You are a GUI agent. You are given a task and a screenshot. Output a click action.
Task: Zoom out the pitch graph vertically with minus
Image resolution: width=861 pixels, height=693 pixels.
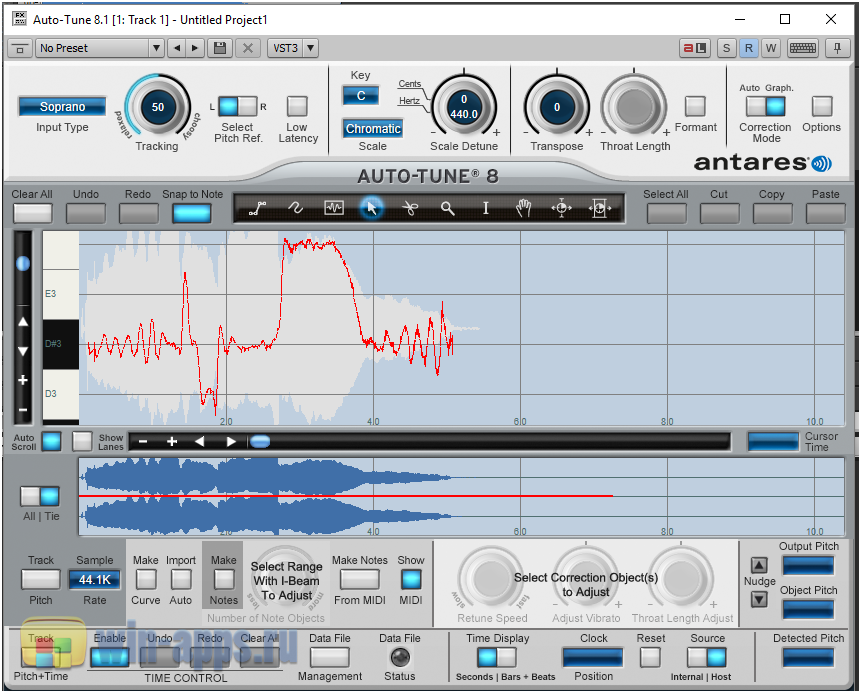click(23, 410)
